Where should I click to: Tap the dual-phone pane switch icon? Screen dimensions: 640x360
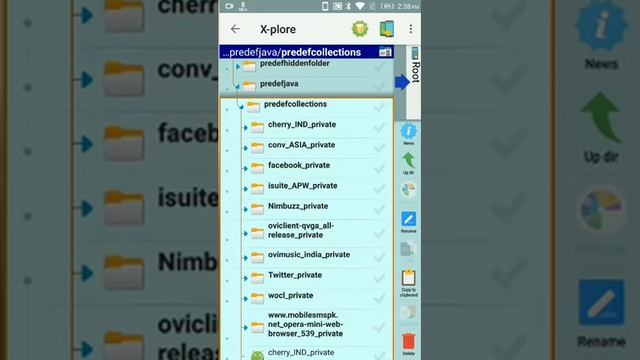[387, 29]
